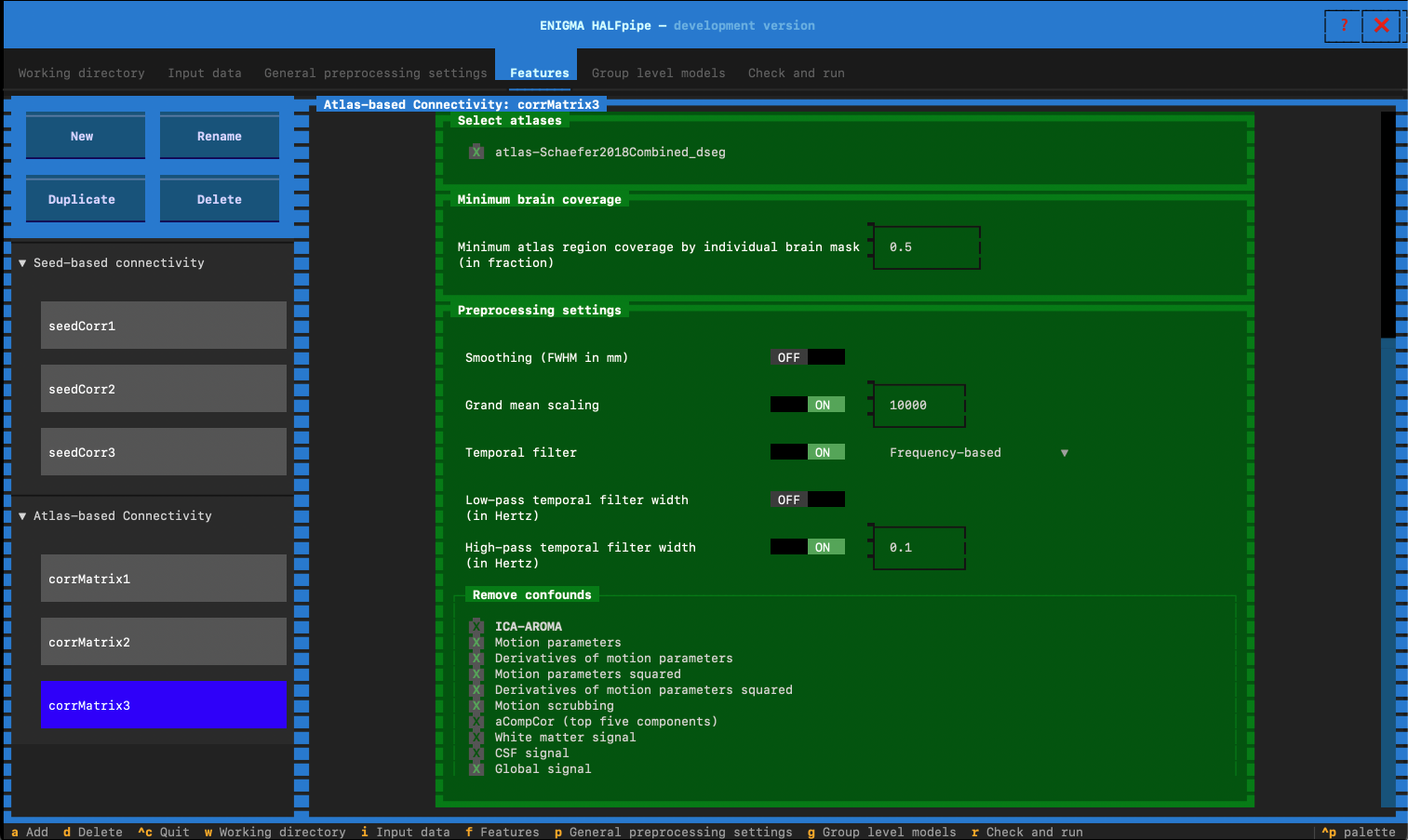Image resolution: width=1408 pixels, height=840 pixels.
Task: Toggle the Grand mean scaling switch
Action: pyautogui.click(x=808, y=405)
